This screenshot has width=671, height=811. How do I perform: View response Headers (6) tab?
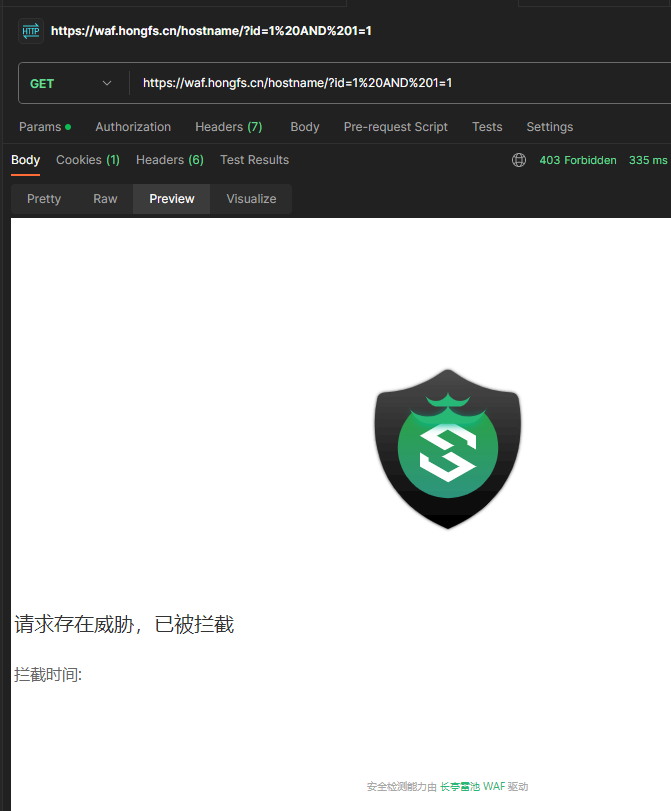pos(169,160)
